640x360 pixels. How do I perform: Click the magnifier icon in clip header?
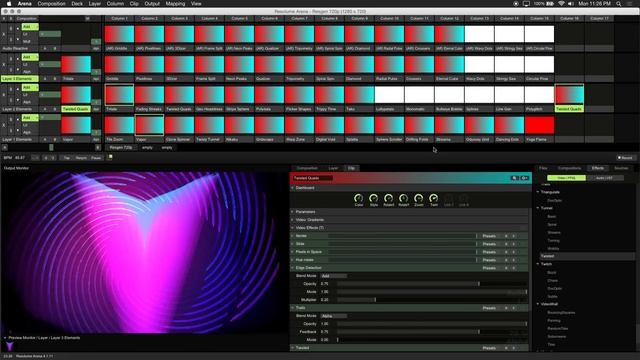point(514,178)
